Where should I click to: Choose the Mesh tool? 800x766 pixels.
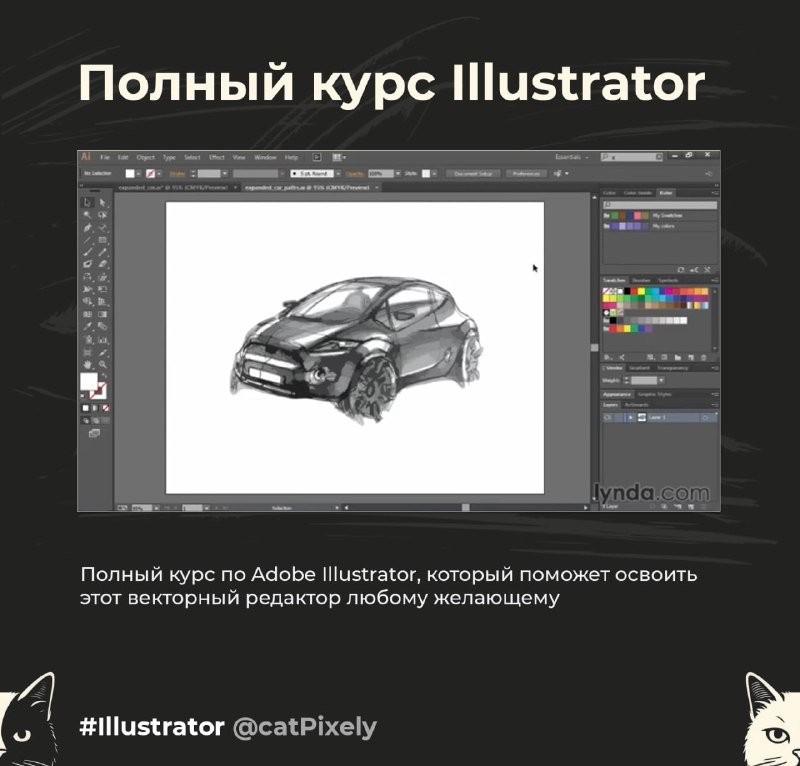[x=88, y=314]
